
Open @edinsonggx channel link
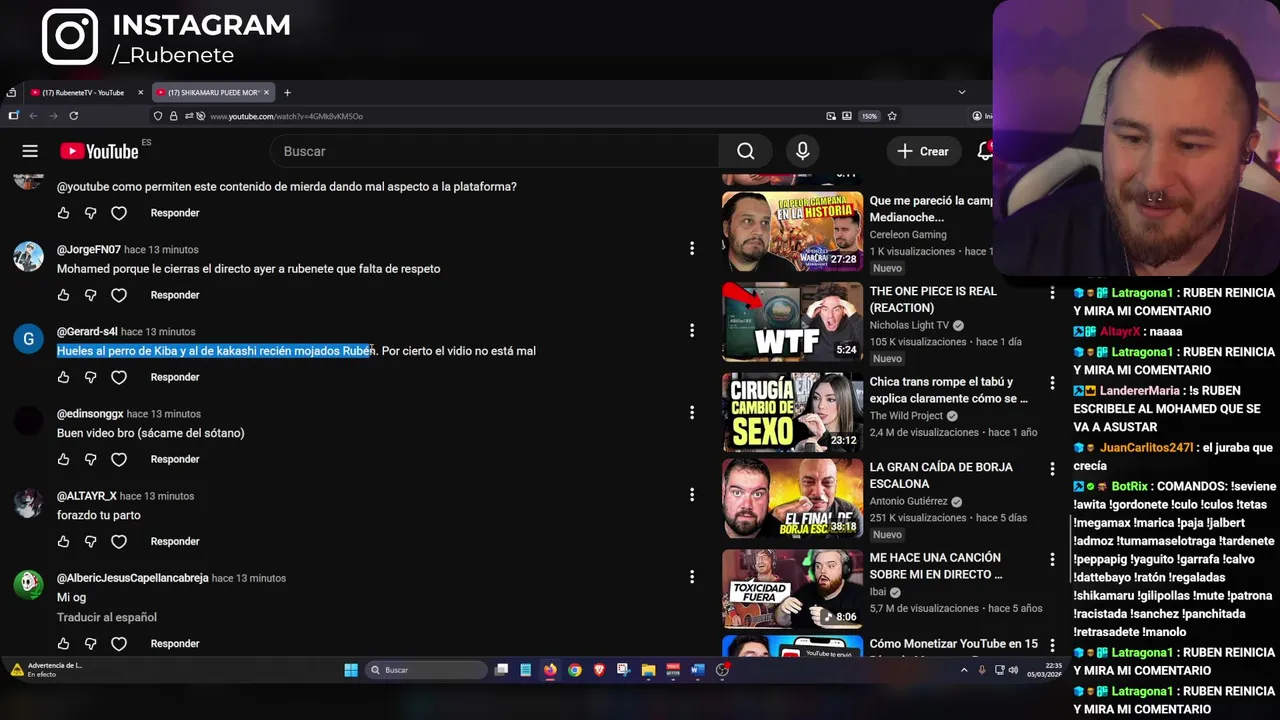point(90,413)
